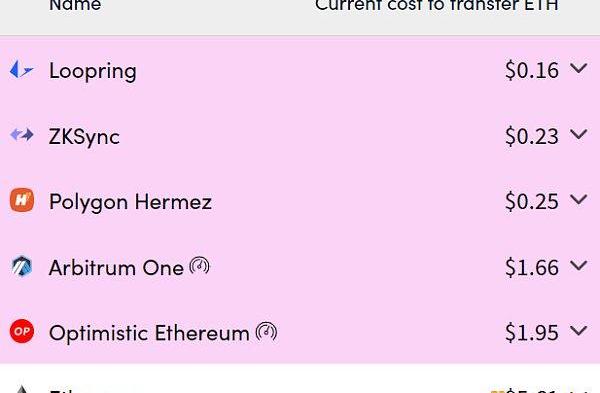Click the Loopring logo icon

(21, 70)
